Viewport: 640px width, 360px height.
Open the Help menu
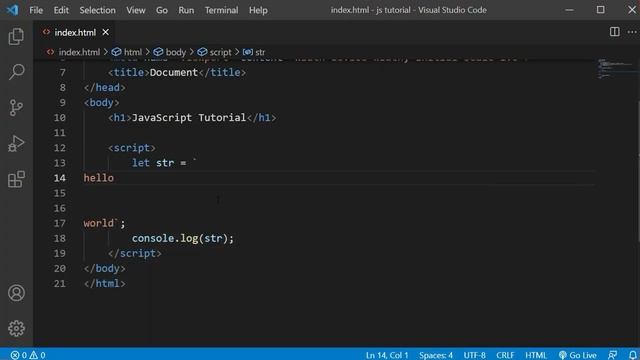(258, 10)
